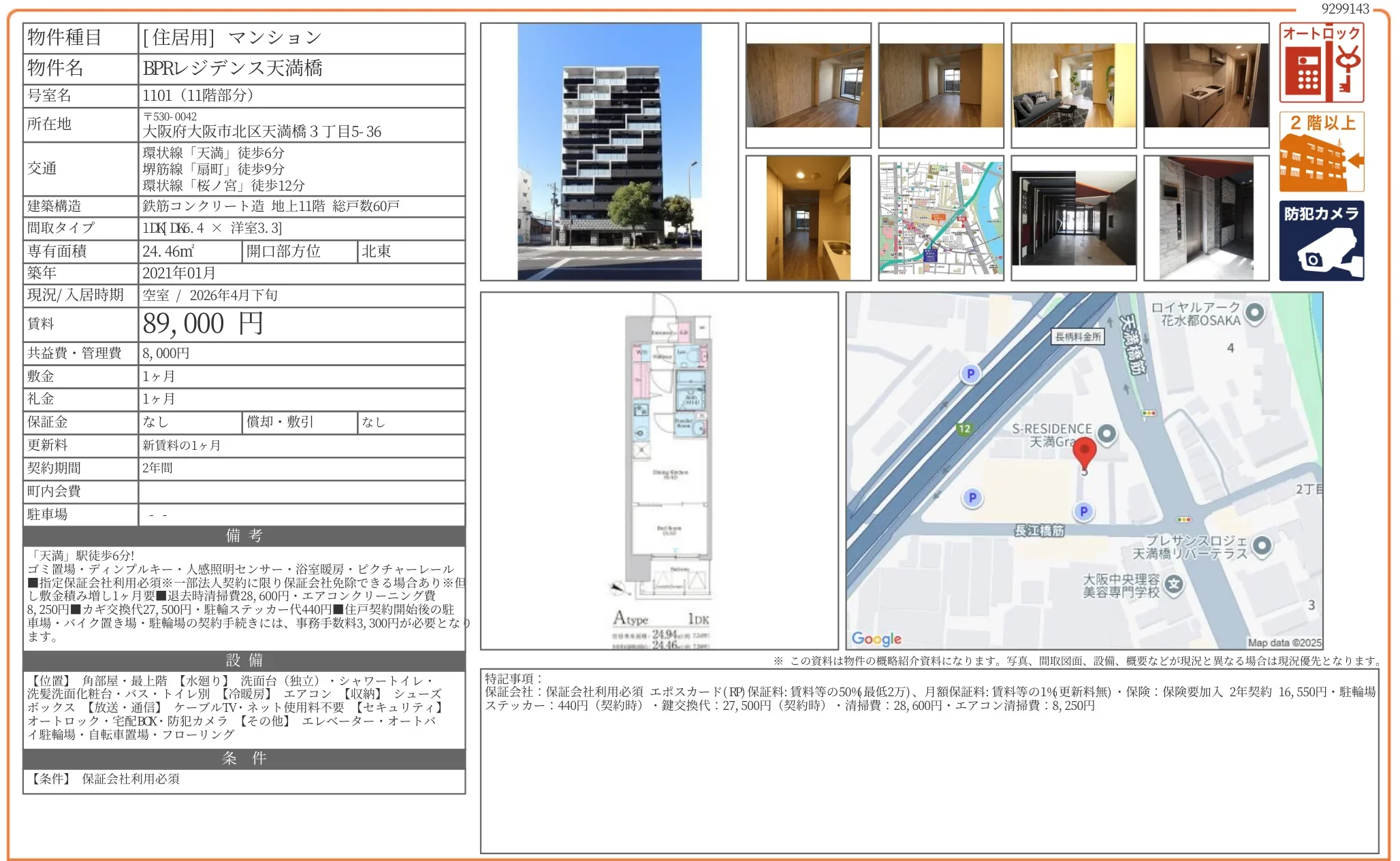The width and height of the screenshot is (1400, 861).
Task: Click the オートロック auto-lock icon
Action: point(1321,63)
